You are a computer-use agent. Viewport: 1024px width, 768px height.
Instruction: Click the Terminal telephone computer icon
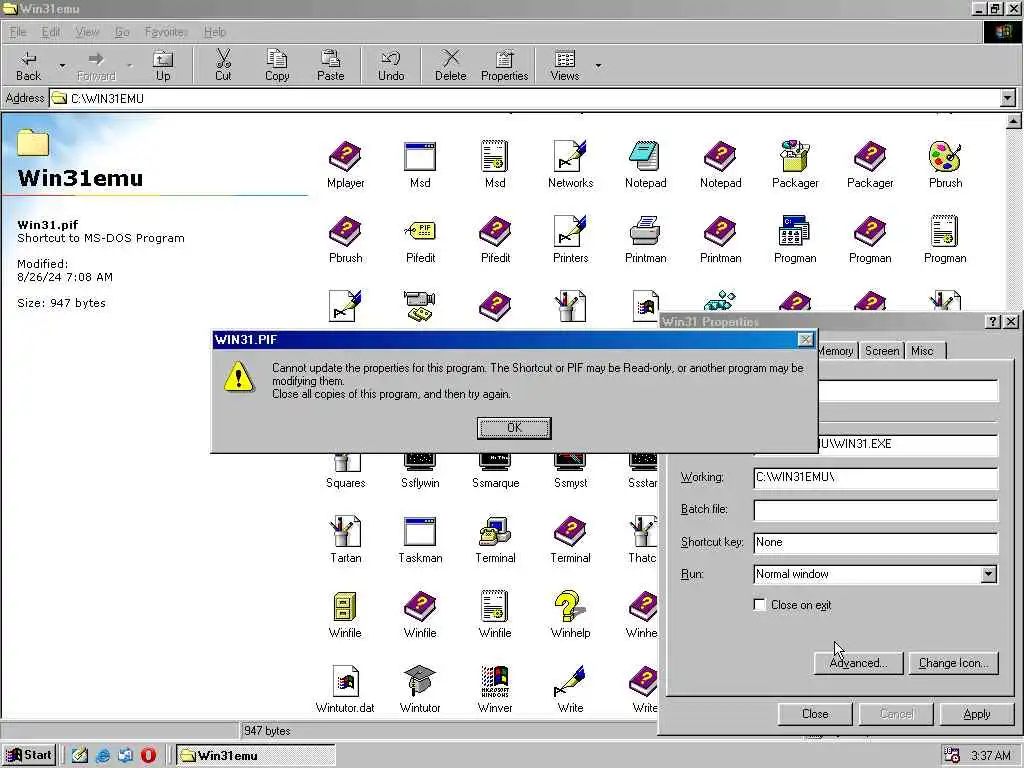point(495,531)
